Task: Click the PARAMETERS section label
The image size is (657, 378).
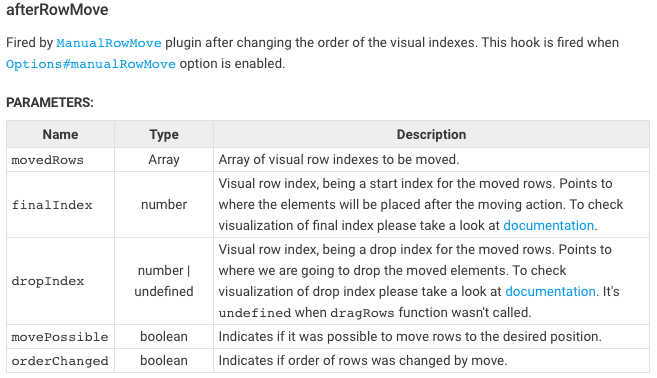Action: tap(50, 102)
